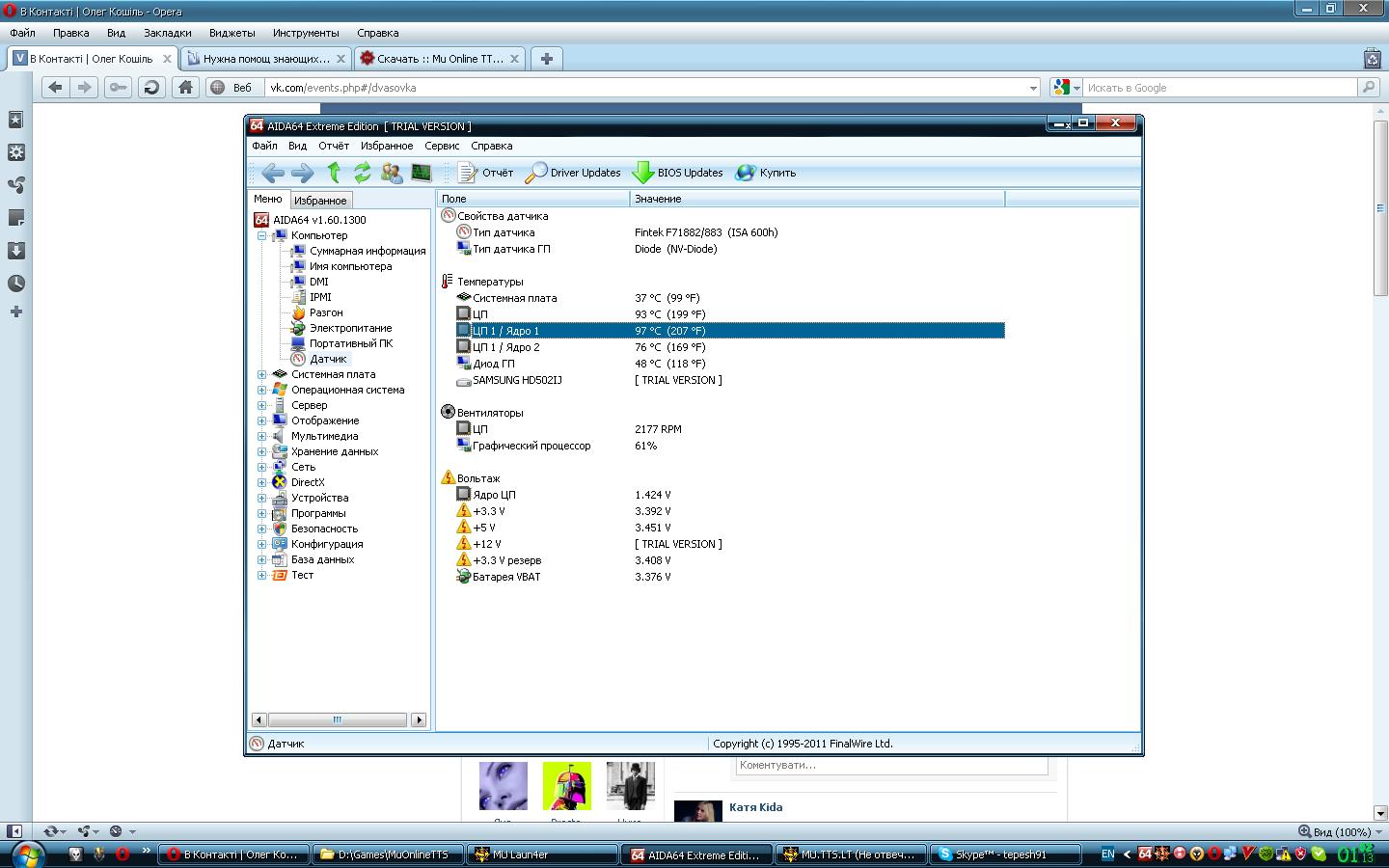Open the Opera downloads sidebar panel icon

point(16,251)
